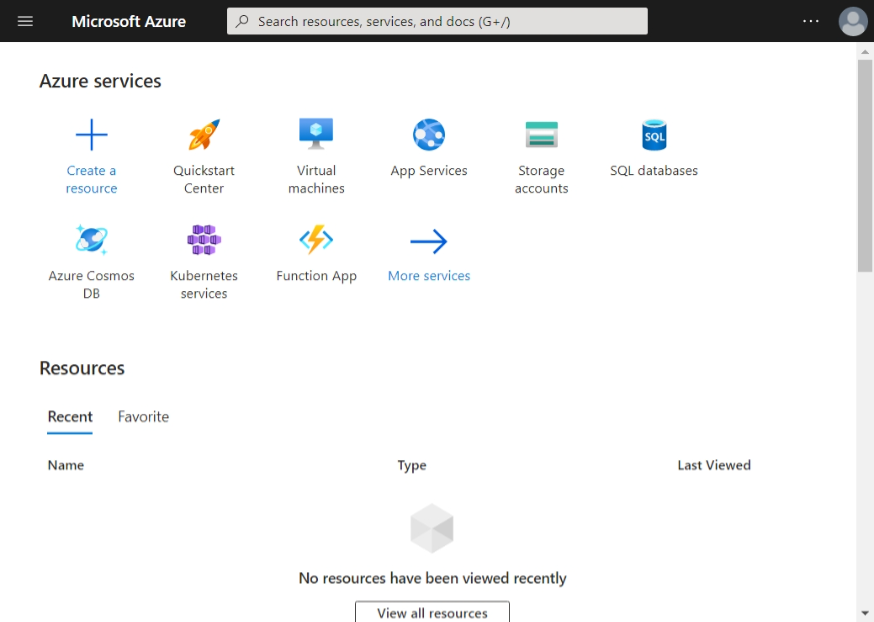Image resolution: width=874 pixels, height=622 pixels.
Task: Click the Function App label
Action: [x=316, y=276]
